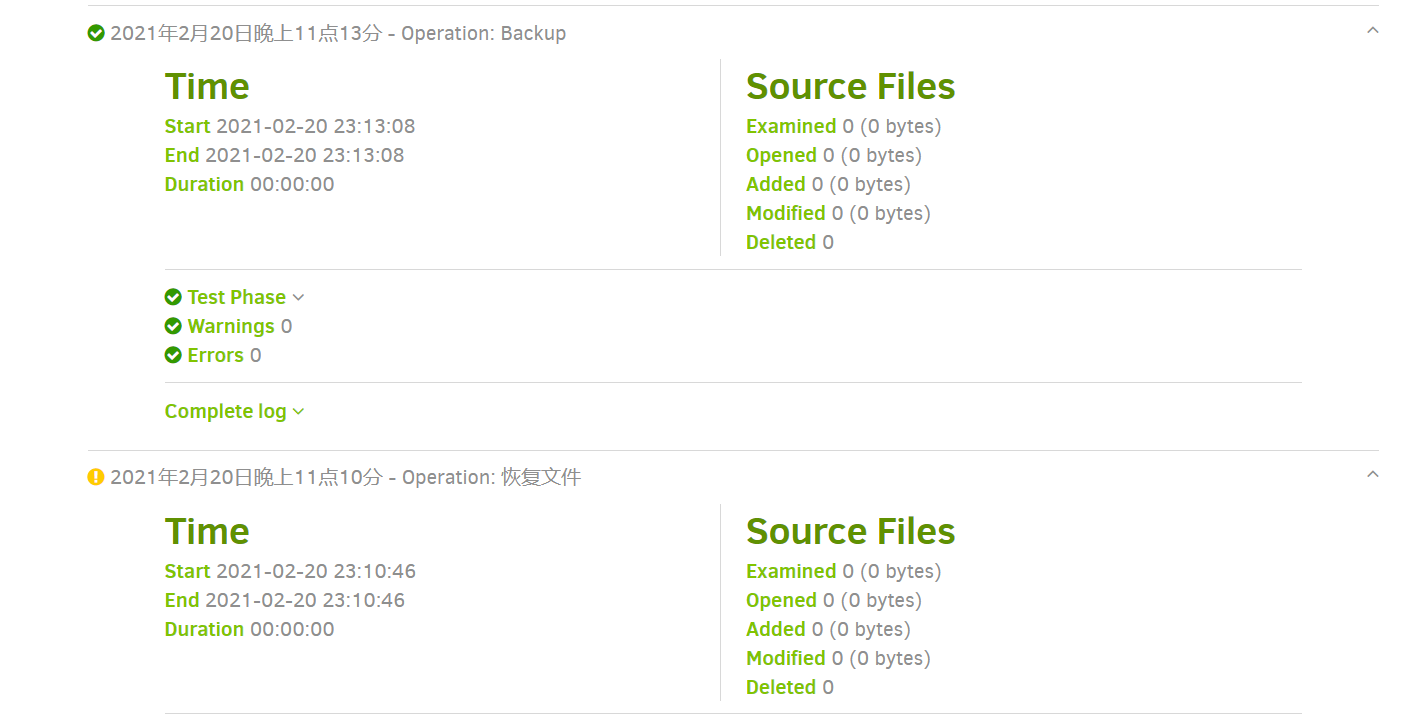
Task: Select the Backup operation header text
Action: (338, 33)
